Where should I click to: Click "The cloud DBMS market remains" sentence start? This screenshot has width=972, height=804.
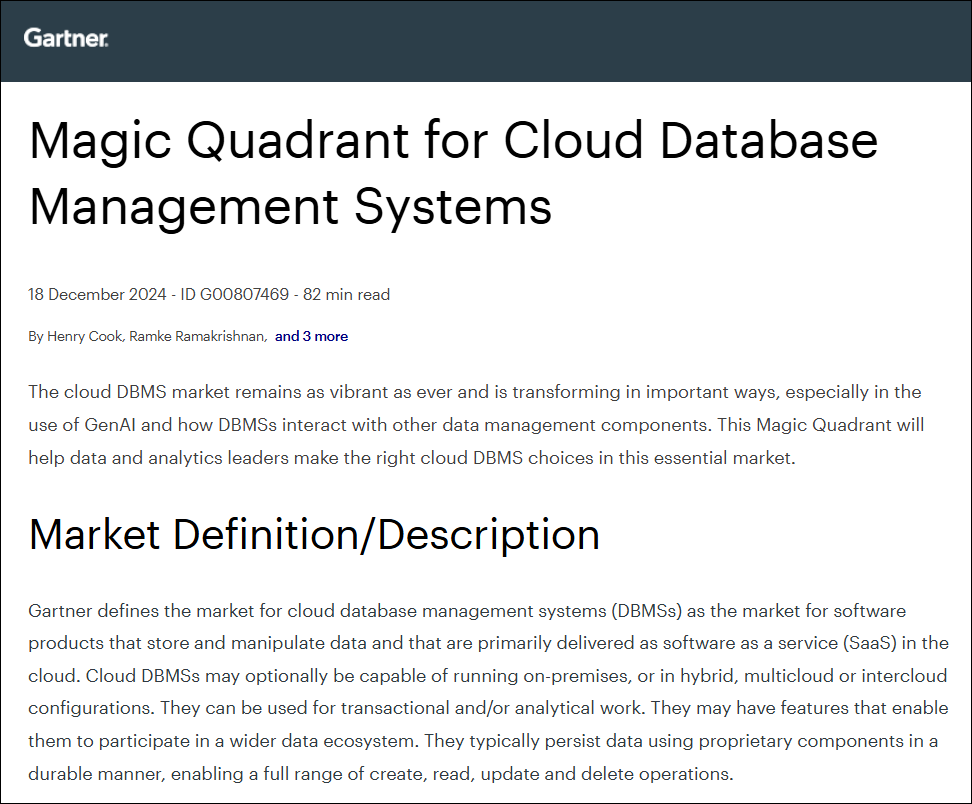pos(140,392)
